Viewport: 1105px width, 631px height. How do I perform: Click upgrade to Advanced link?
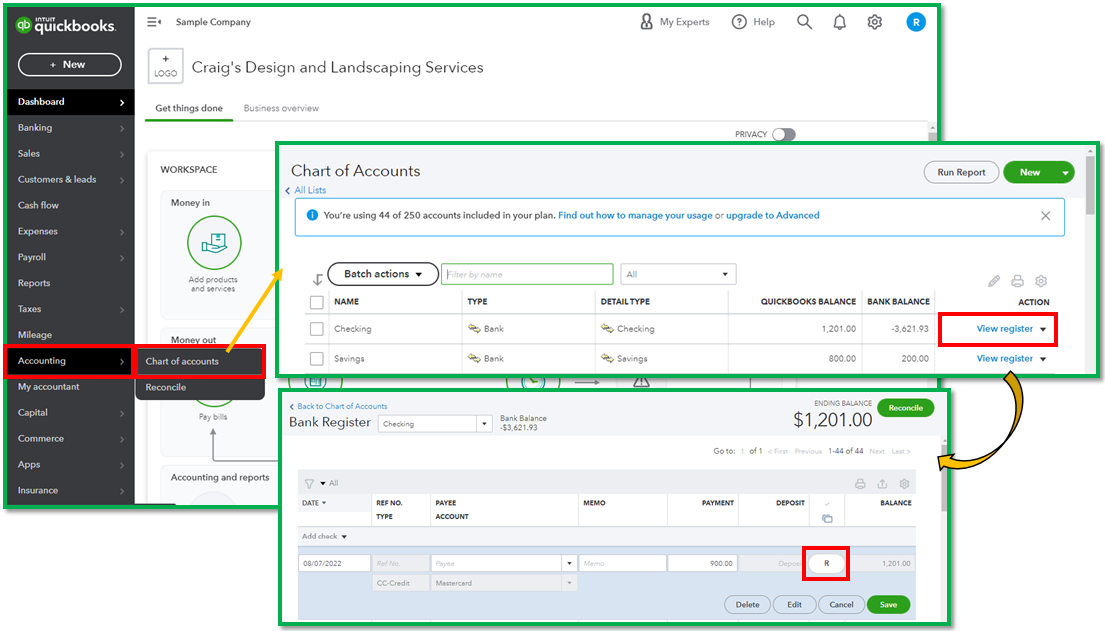(x=772, y=215)
